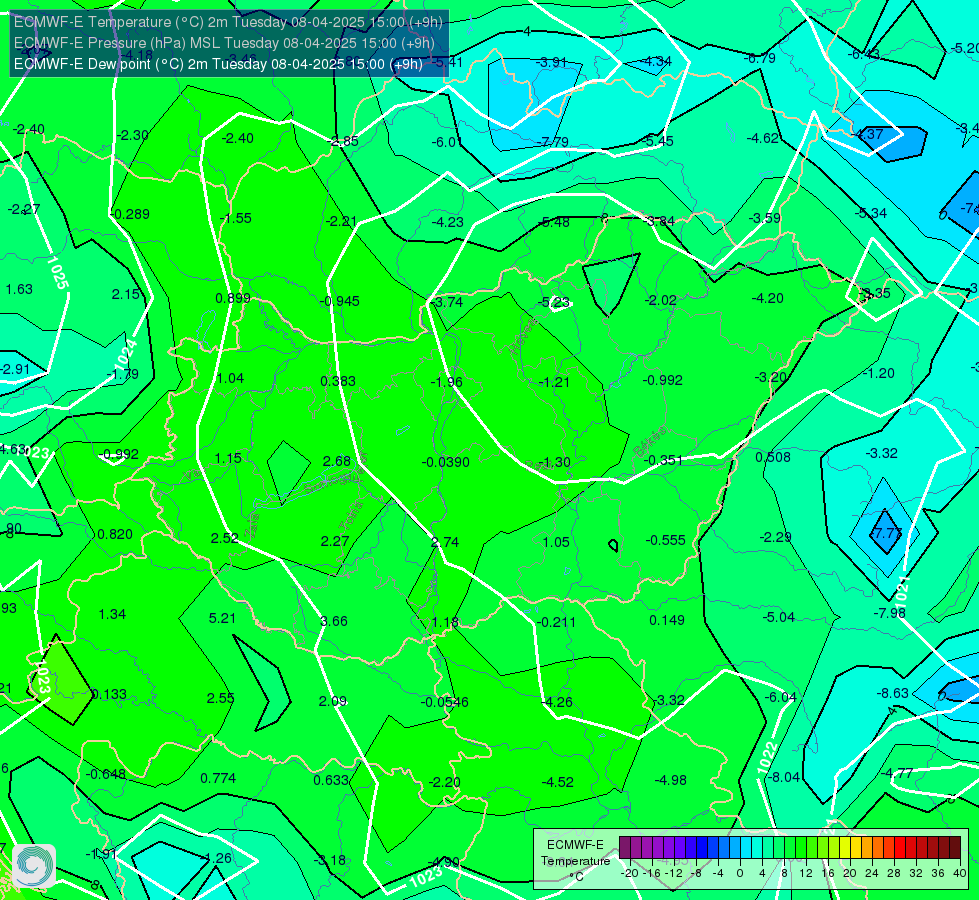Click the dew point value '1.34'
The height and width of the screenshot is (900, 979).
(x=112, y=615)
